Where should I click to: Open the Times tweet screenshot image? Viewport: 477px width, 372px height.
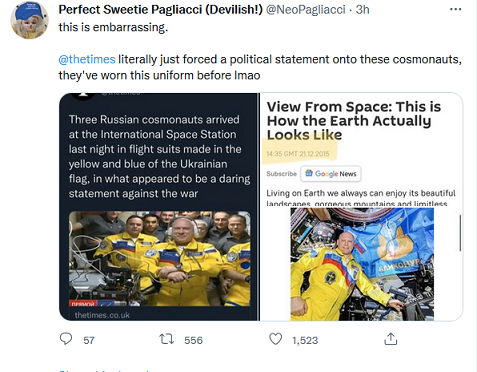159,207
